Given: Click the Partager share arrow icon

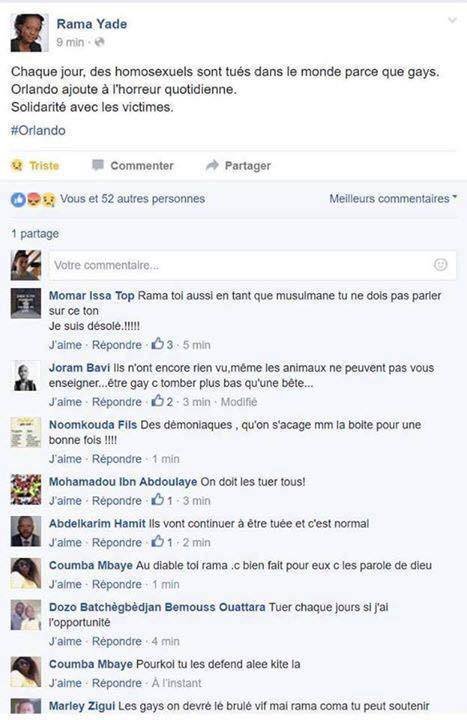Looking at the screenshot, I should (x=212, y=165).
